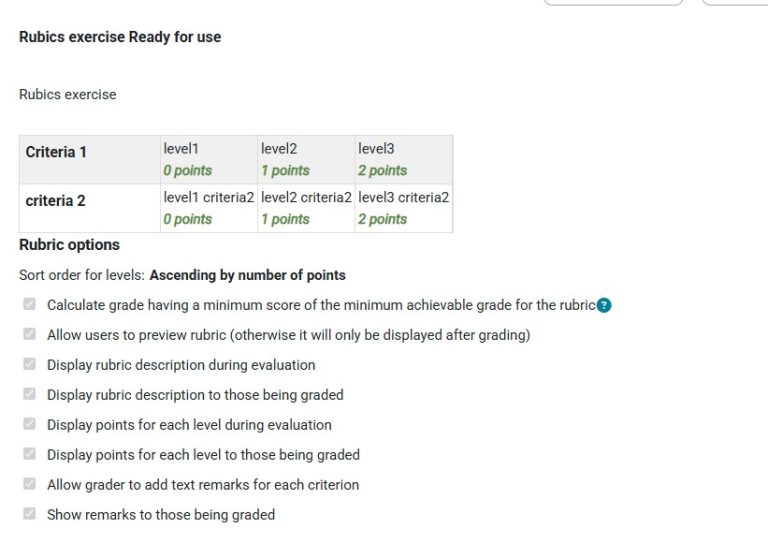
Task: Select the level3 criteria2 cell
Action: (x=403, y=208)
